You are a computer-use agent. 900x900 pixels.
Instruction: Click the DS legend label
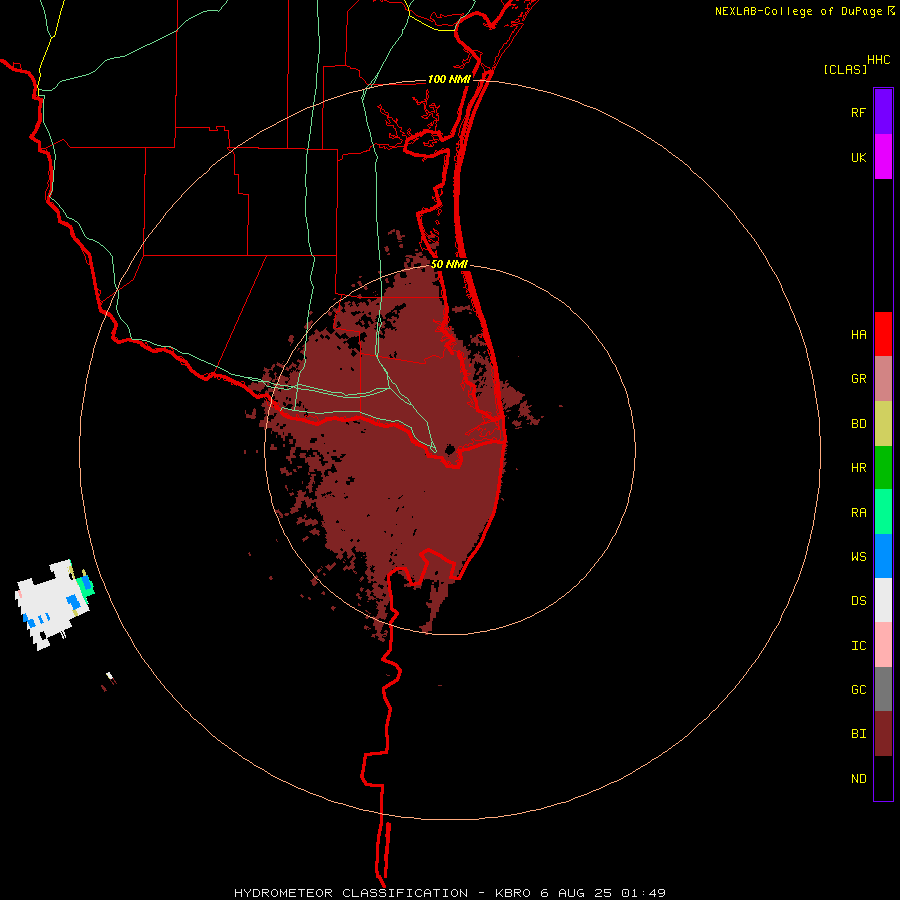858,600
